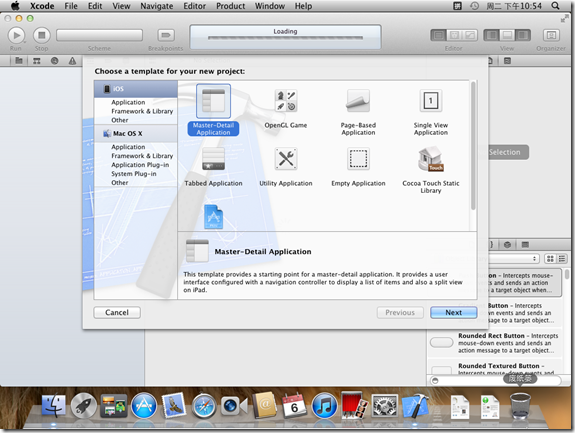Choose the Single View Application template
The image size is (575, 433).
431,112
